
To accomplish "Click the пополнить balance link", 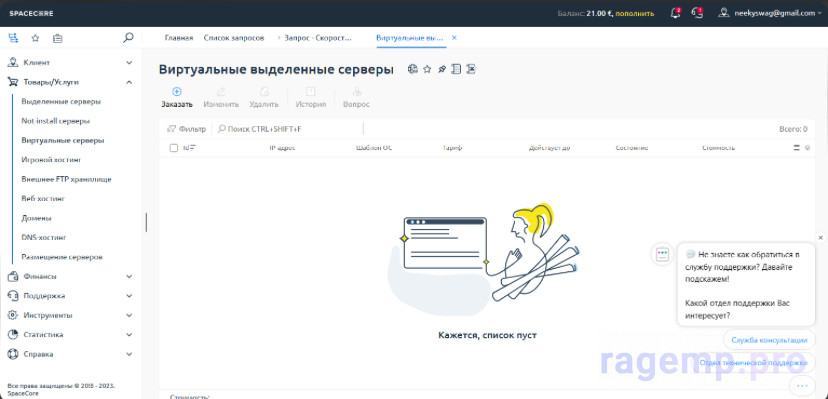I will click(635, 14).
